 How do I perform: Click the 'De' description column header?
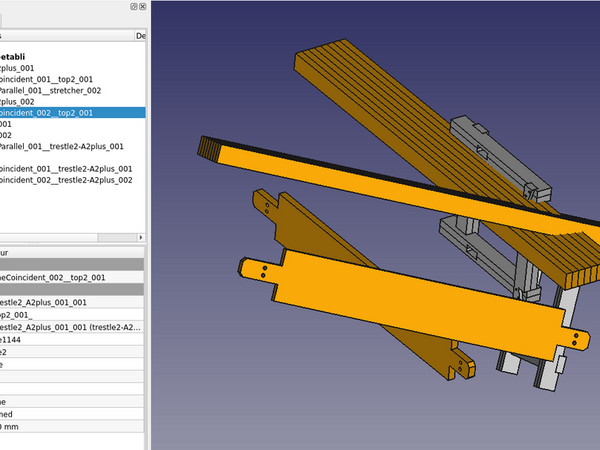141,35
